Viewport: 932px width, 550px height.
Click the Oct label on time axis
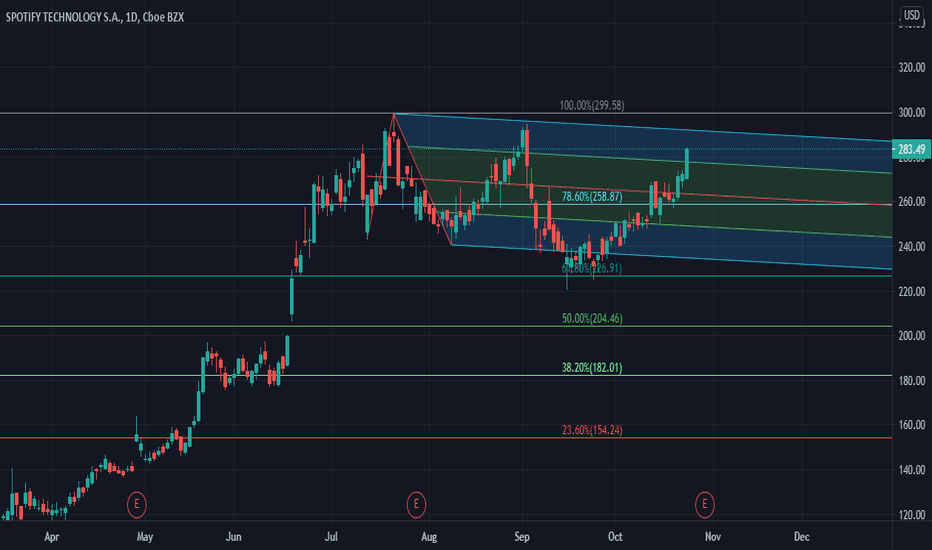tap(615, 537)
